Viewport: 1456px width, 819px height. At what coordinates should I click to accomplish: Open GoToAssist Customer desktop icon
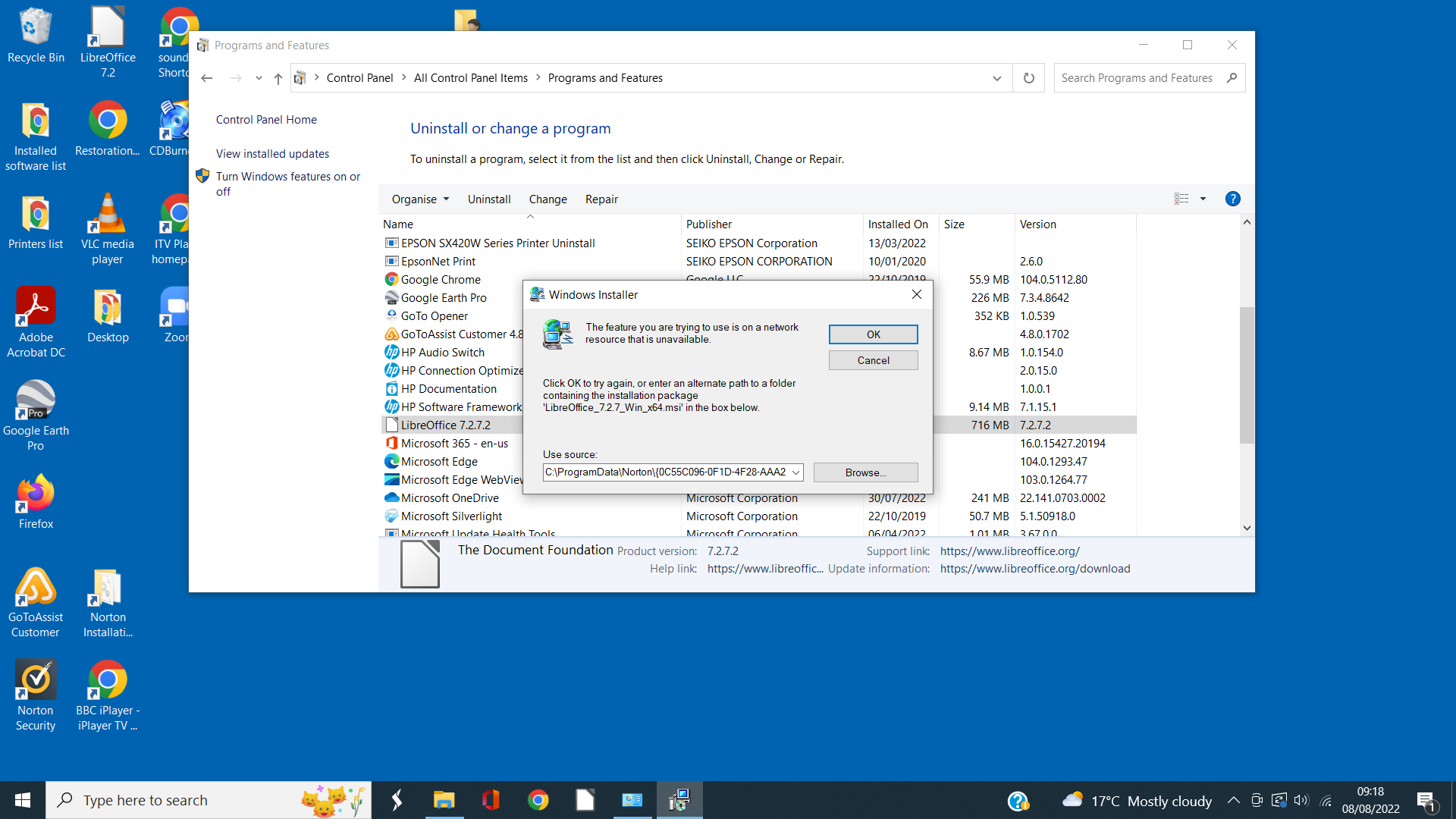coord(36,603)
